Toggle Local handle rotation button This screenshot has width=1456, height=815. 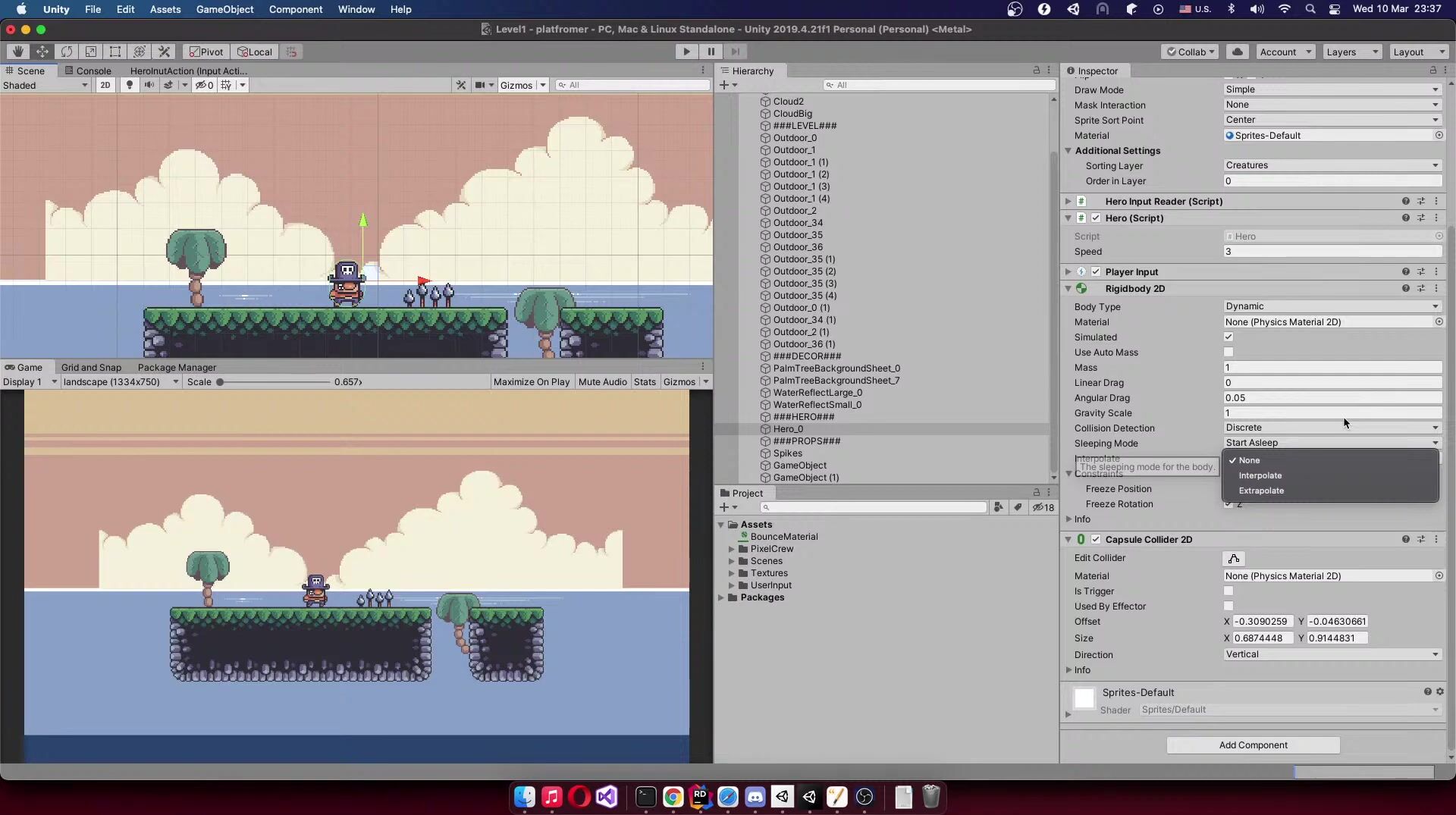[x=255, y=52]
